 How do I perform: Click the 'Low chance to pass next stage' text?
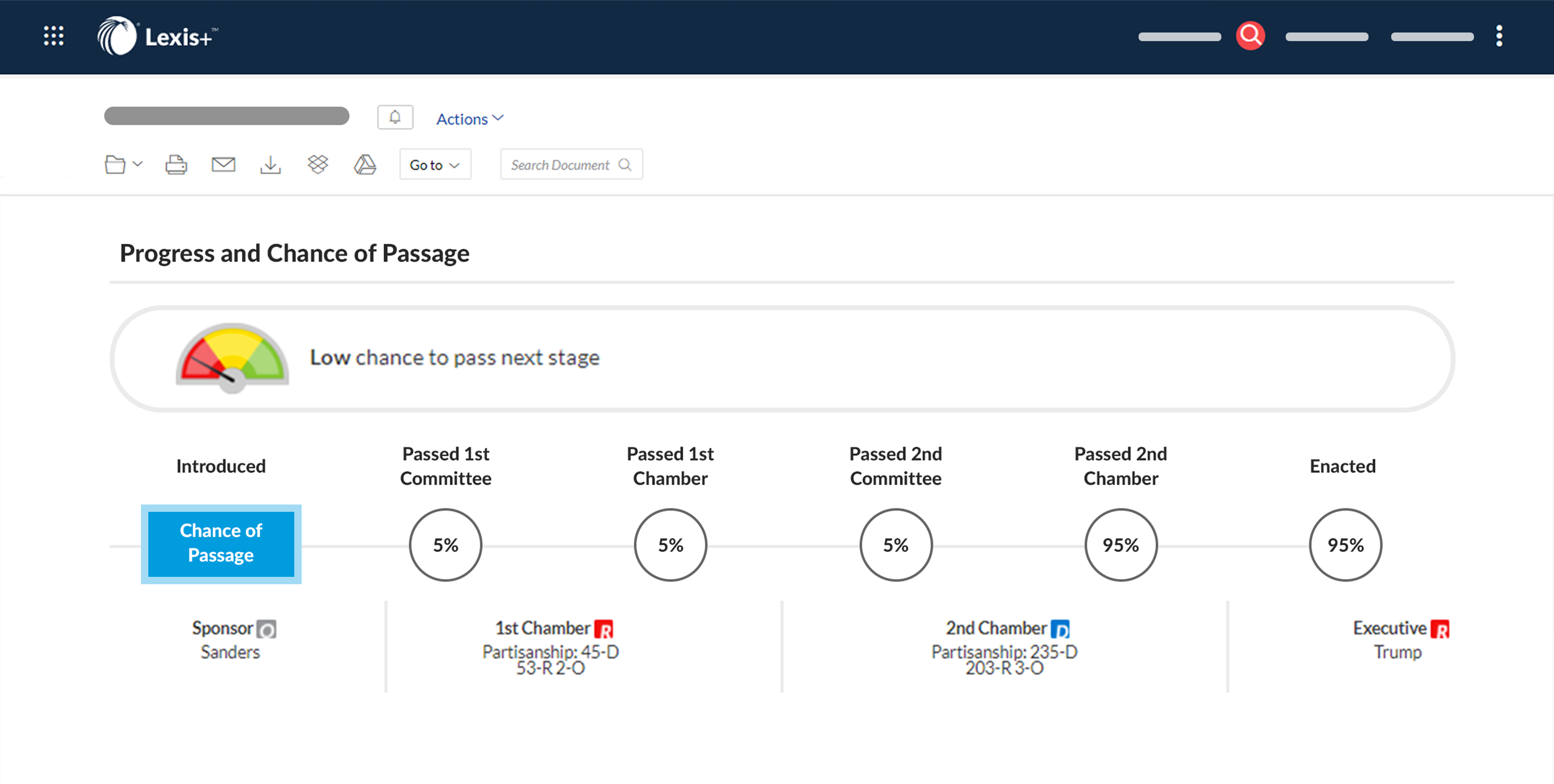(x=455, y=358)
